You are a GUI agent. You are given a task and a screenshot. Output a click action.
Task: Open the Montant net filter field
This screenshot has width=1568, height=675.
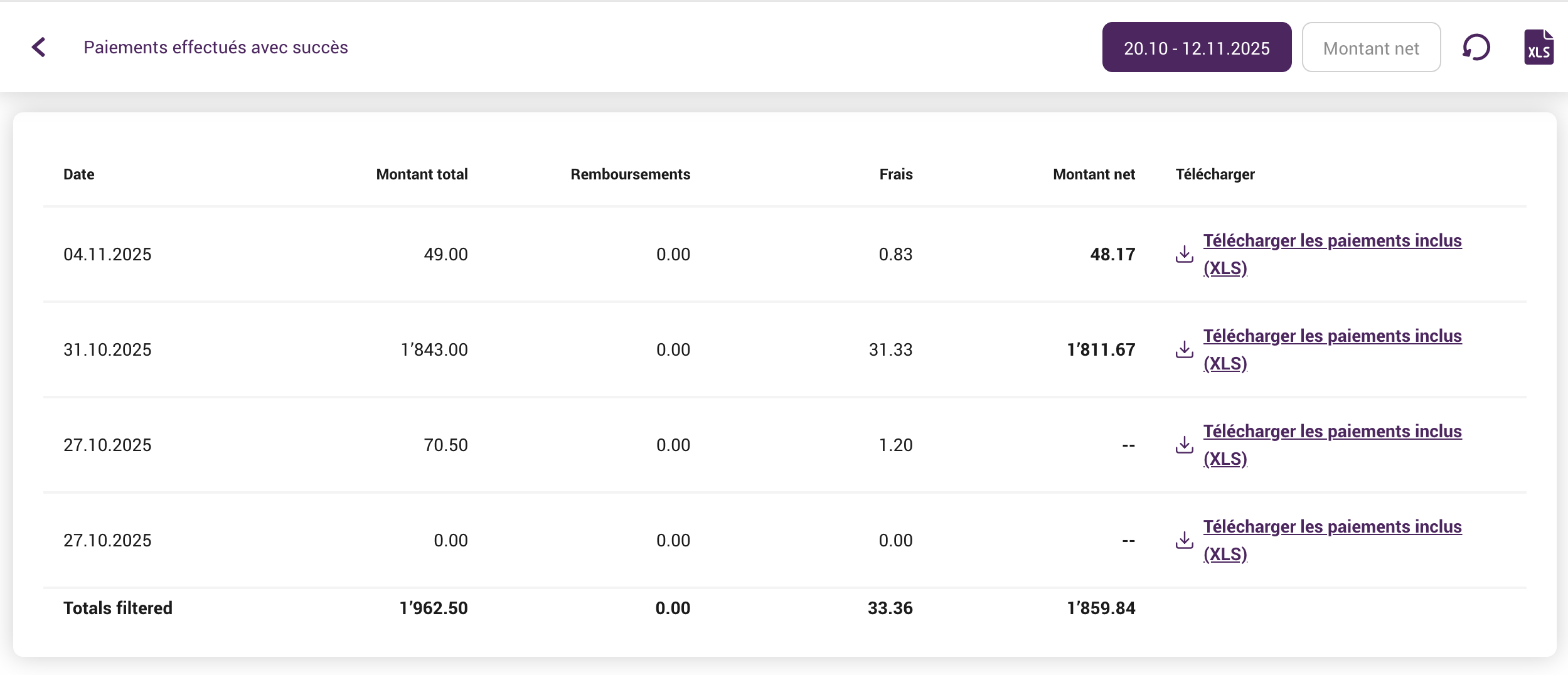click(x=1371, y=47)
